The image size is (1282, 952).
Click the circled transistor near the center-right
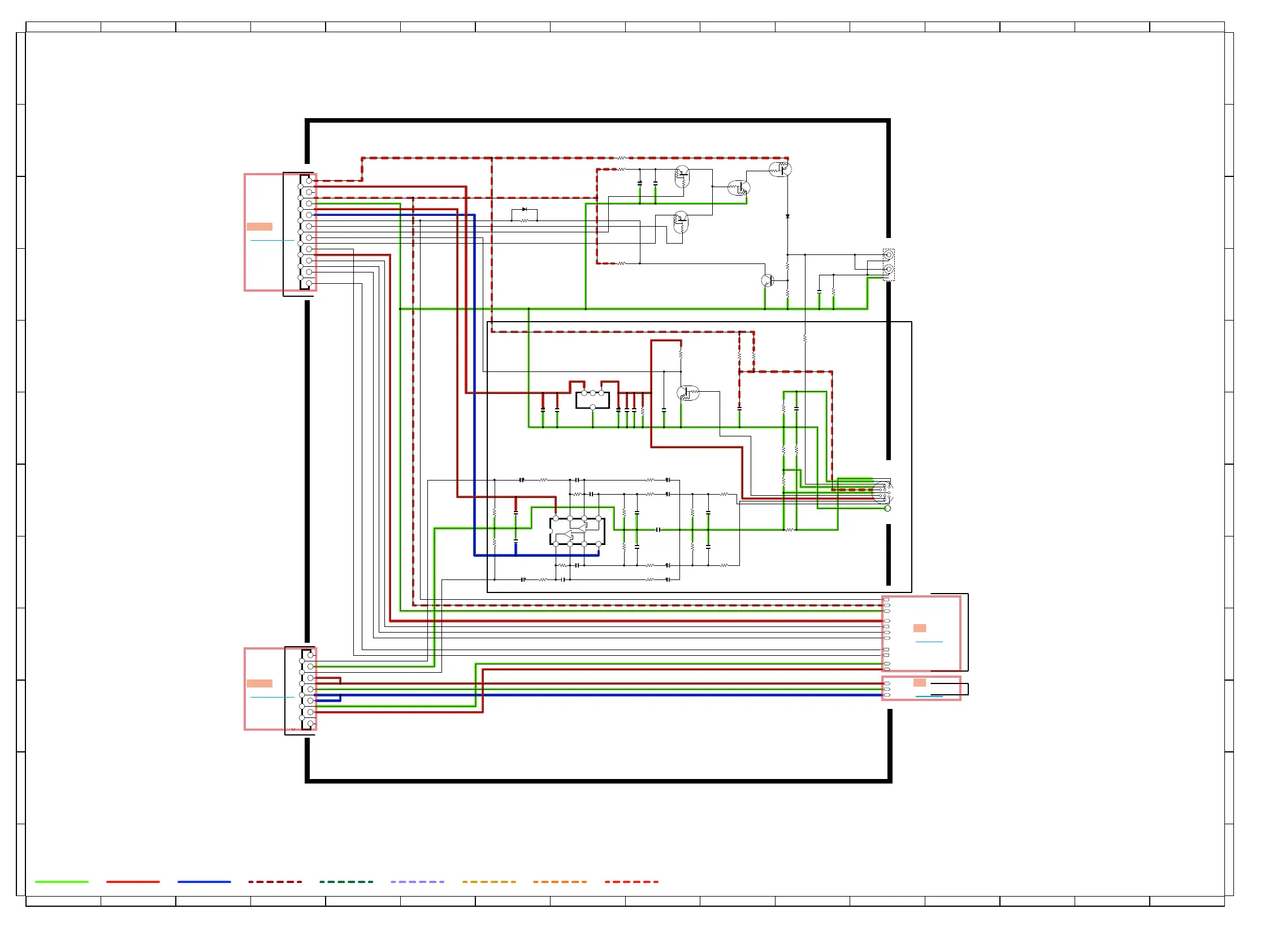687,393
